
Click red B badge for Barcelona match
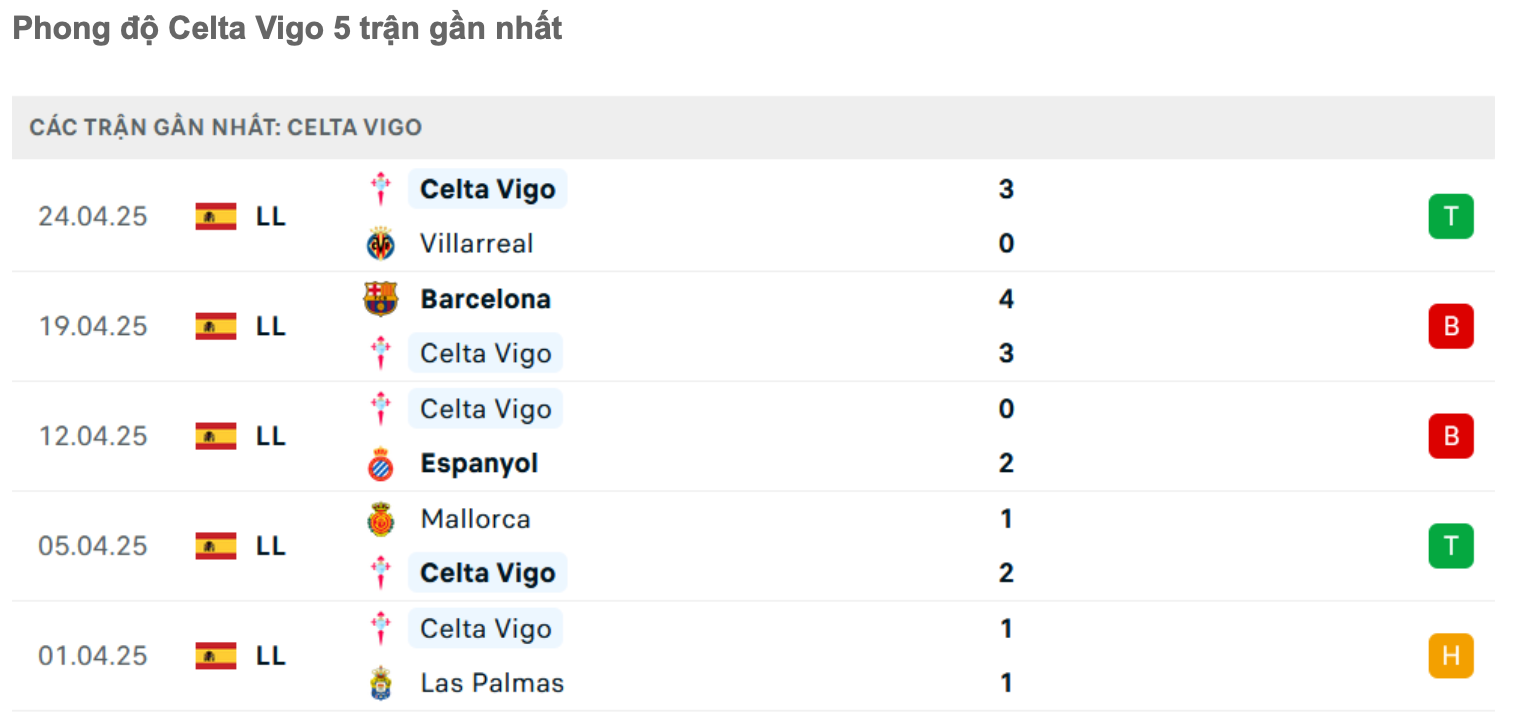[1451, 326]
